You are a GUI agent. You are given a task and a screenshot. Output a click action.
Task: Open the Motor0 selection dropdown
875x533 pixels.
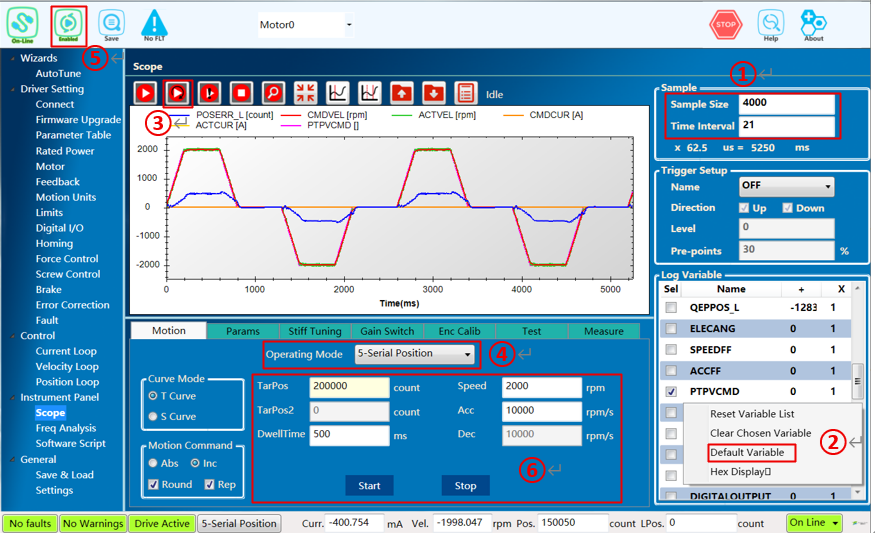coord(305,25)
